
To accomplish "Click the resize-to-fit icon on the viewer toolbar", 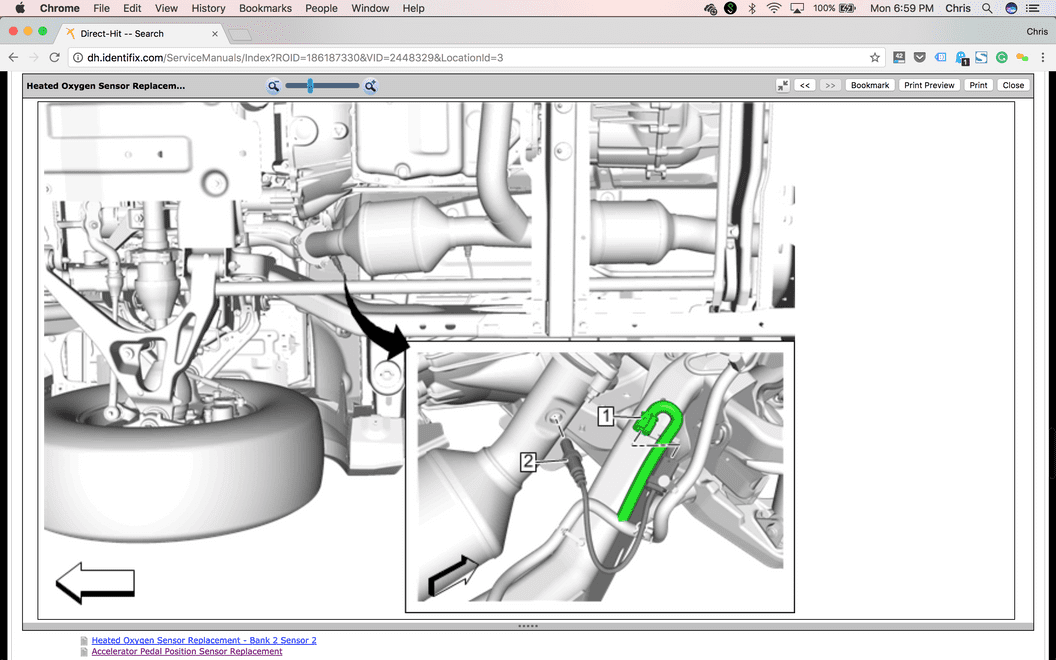I will pyautogui.click(x=783, y=85).
